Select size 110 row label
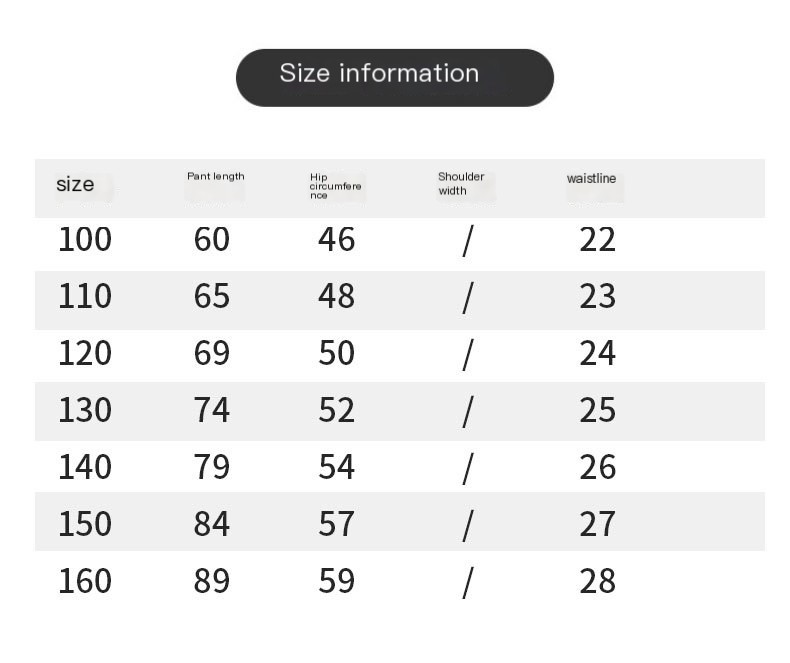This screenshot has height=663, width=790. (85, 296)
